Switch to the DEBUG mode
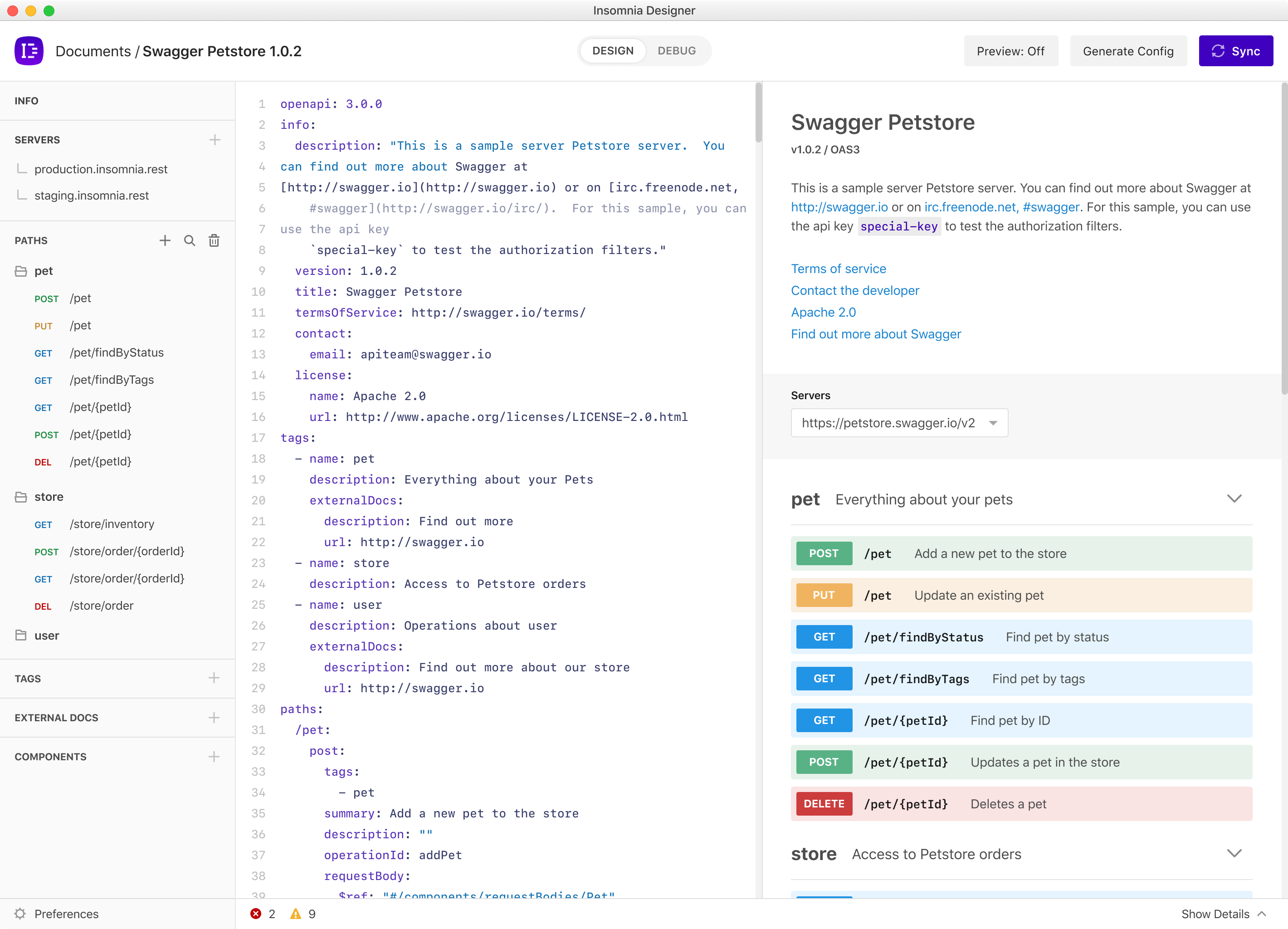 tap(676, 50)
